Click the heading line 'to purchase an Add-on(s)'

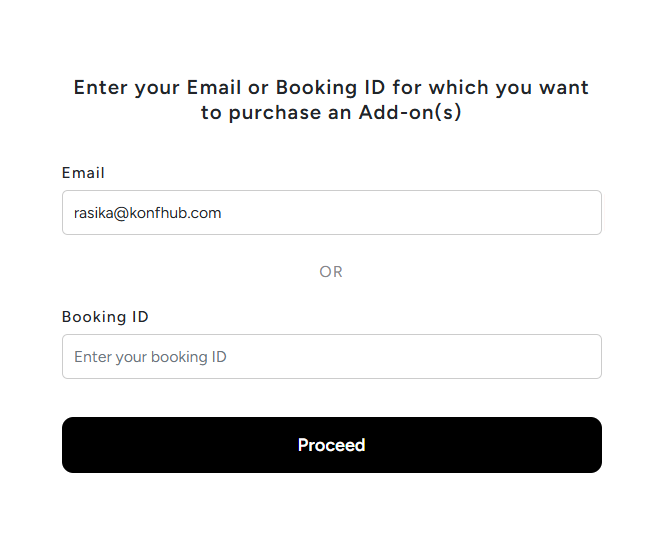(x=331, y=112)
